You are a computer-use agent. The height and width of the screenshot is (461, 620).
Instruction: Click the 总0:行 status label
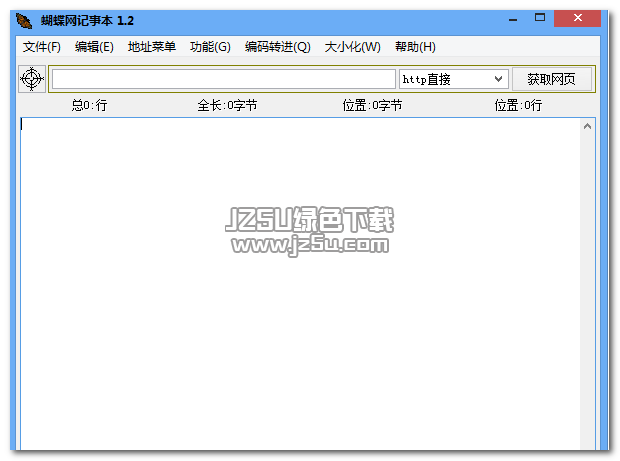(x=89, y=105)
